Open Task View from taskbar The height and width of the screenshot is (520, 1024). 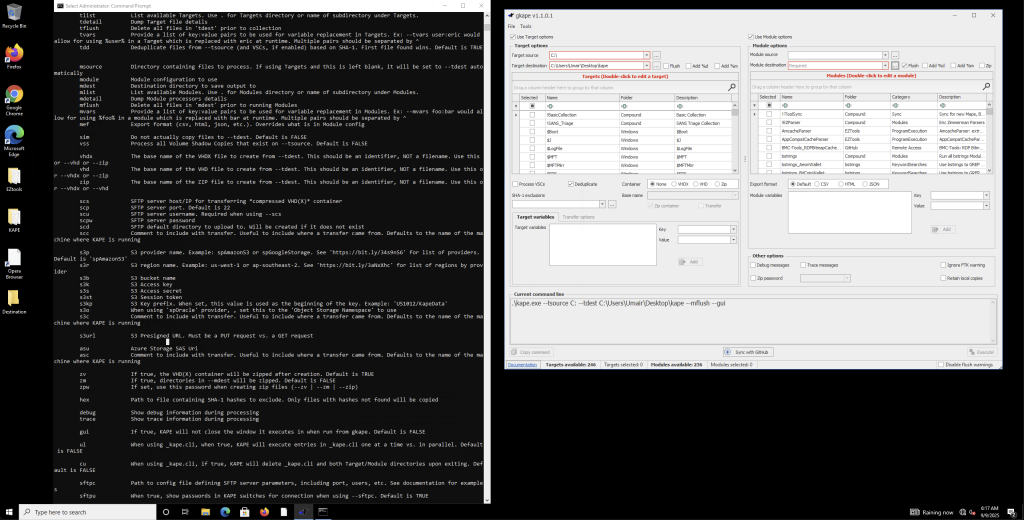click(185, 512)
